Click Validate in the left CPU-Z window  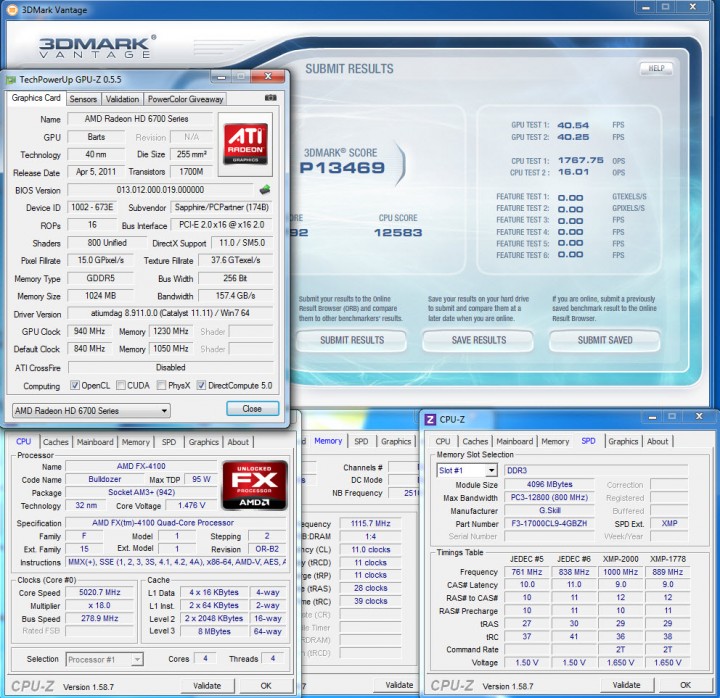point(207,686)
